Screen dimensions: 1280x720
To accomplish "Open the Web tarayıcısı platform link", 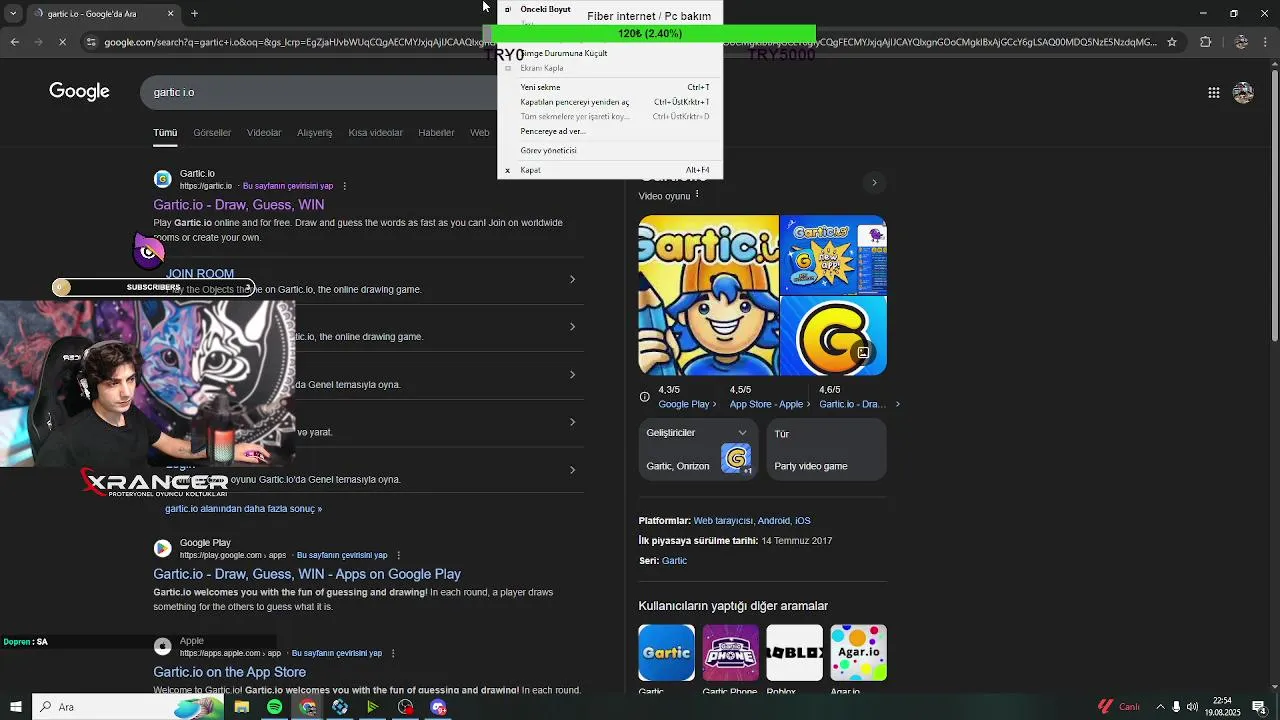I will 723,521.
